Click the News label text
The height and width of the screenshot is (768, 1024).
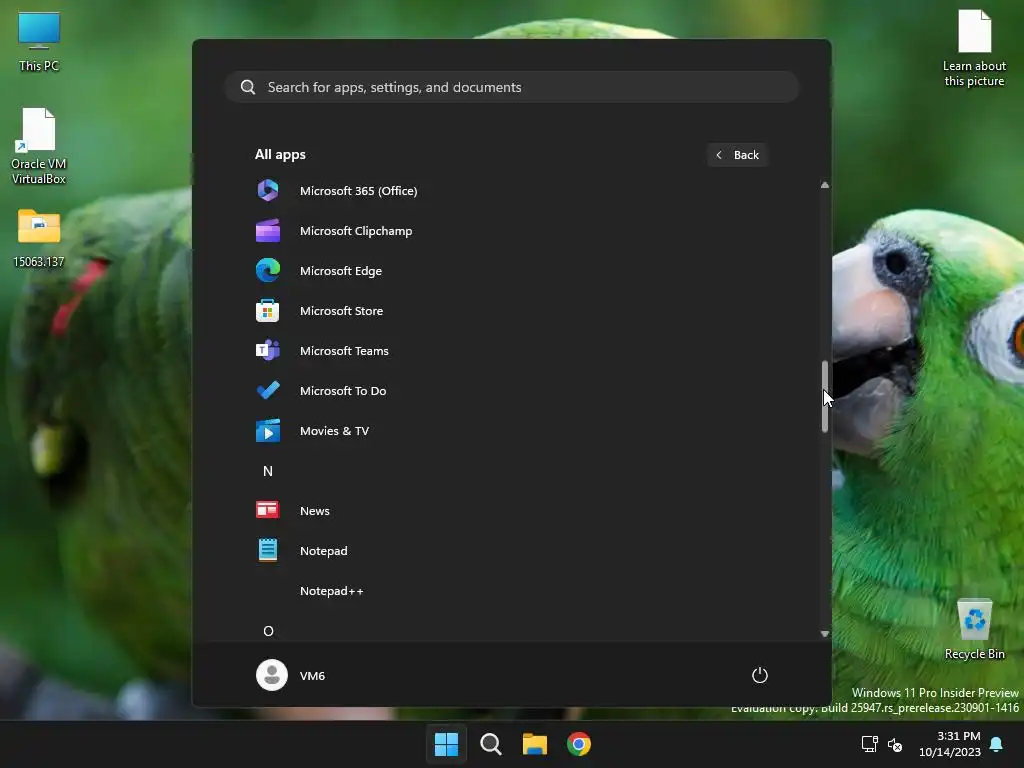[315, 511]
